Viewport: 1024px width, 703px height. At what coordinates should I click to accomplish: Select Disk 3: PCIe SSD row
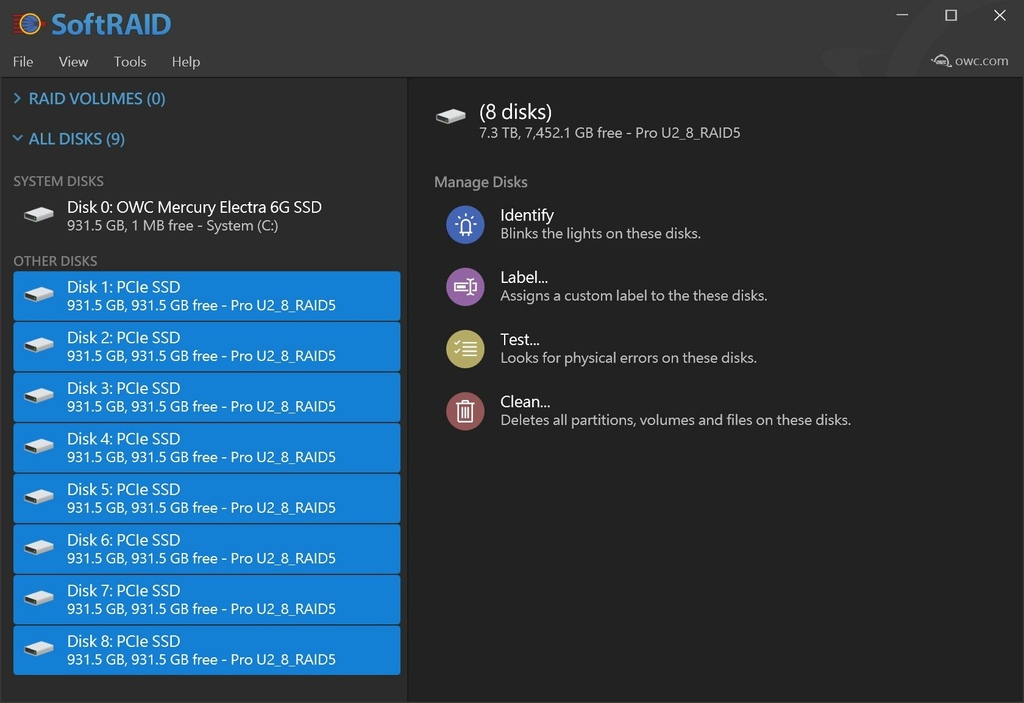(206, 397)
